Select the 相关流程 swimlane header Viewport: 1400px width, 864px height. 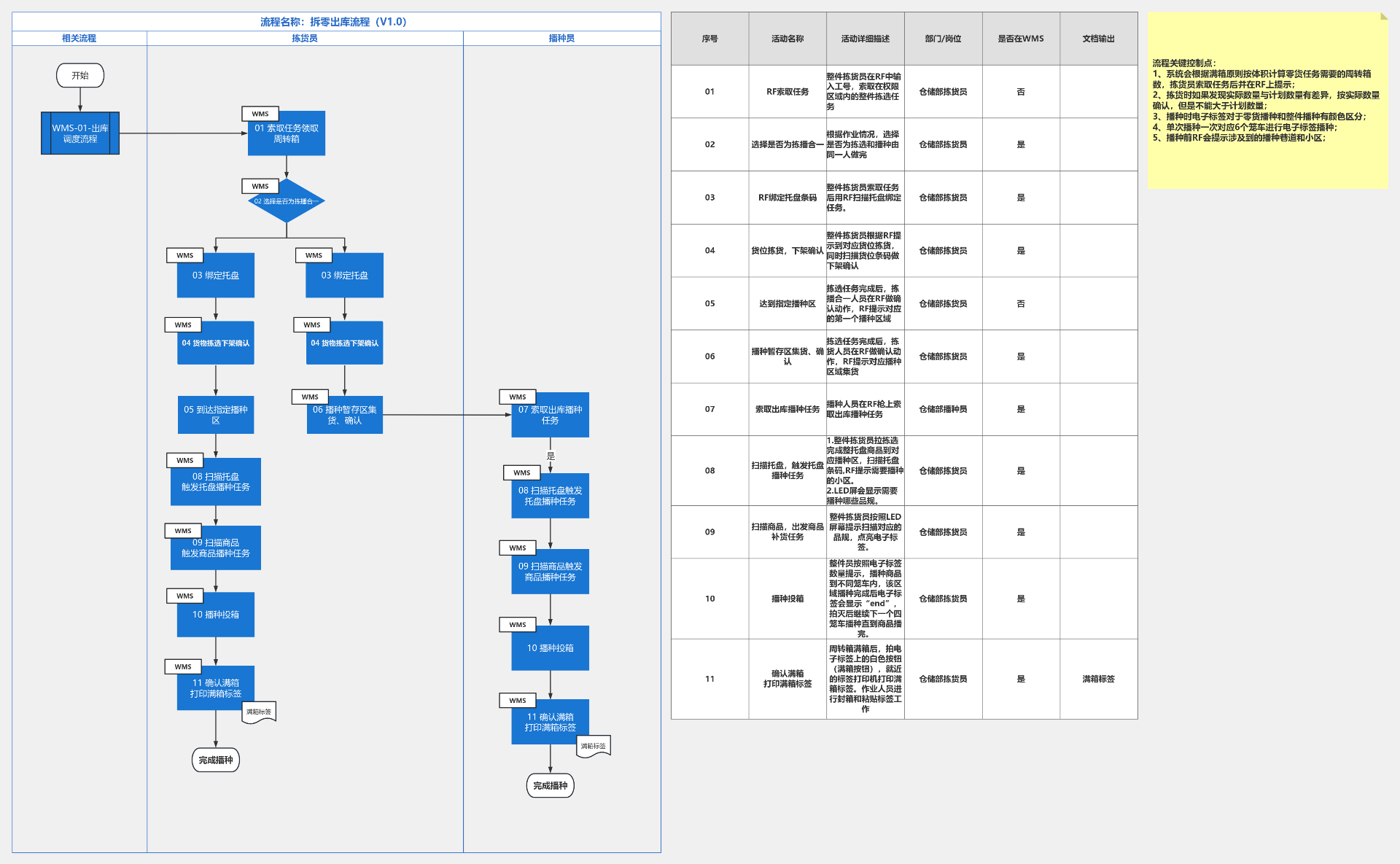pyautogui.click(x=79, y=38)
